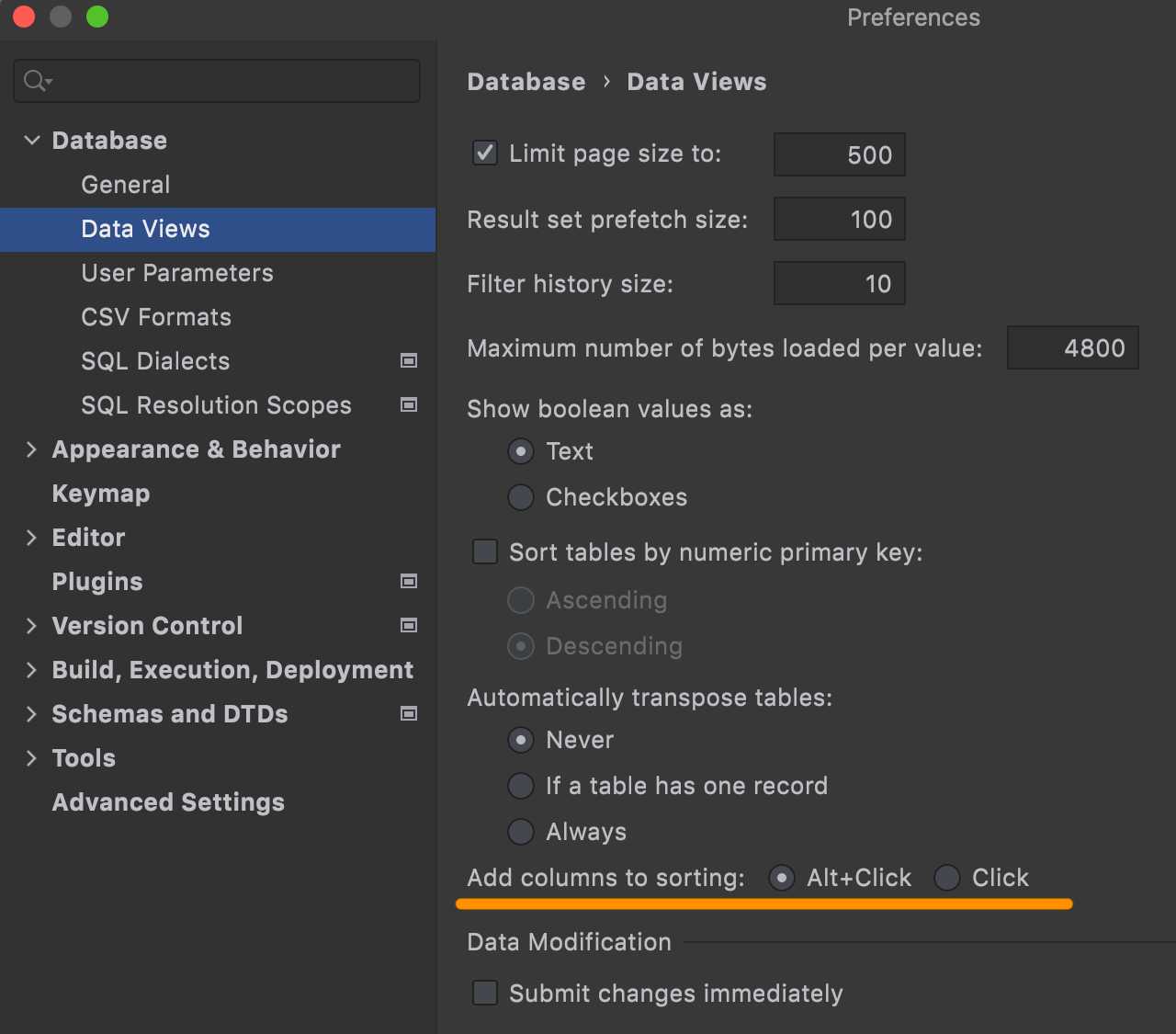Enable Submit changes immediately checkbox
The image size is (1176, 1034).
click(x=484, y=994)
